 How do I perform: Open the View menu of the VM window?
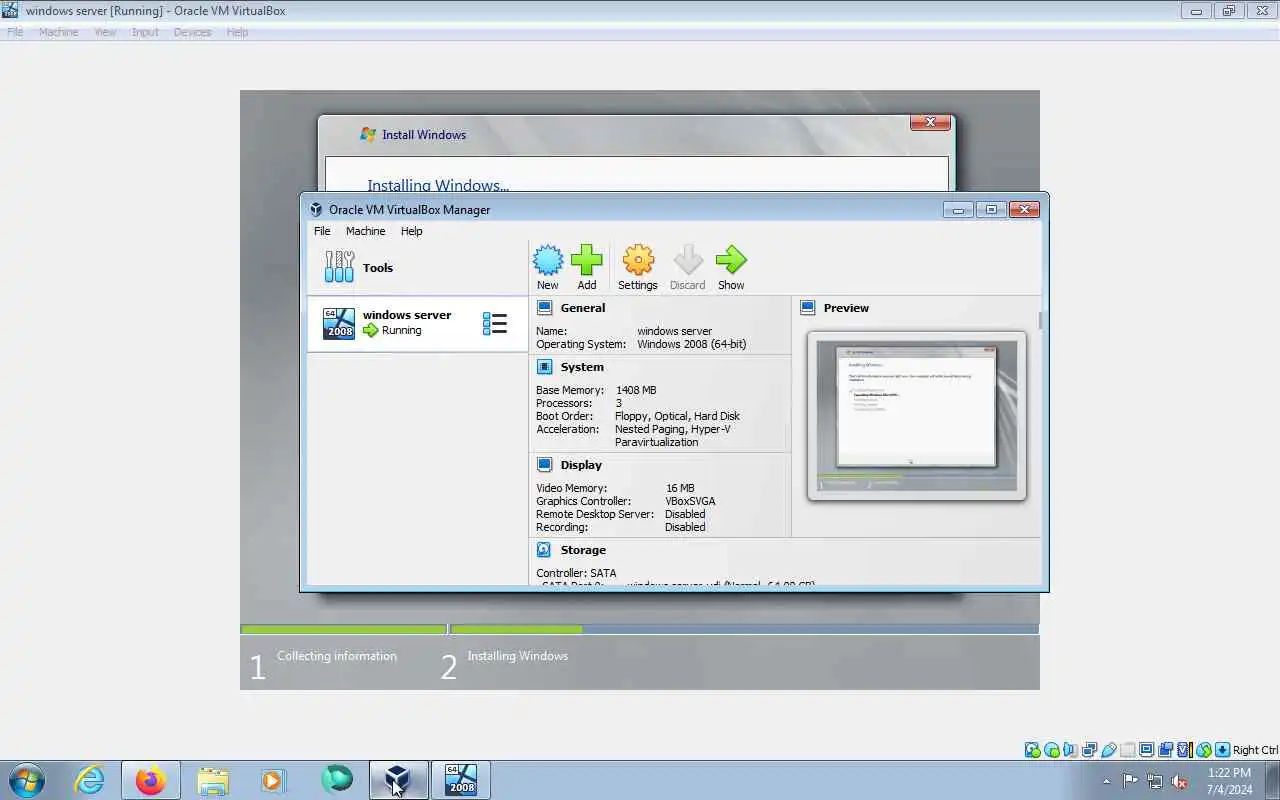coord(105,32)
